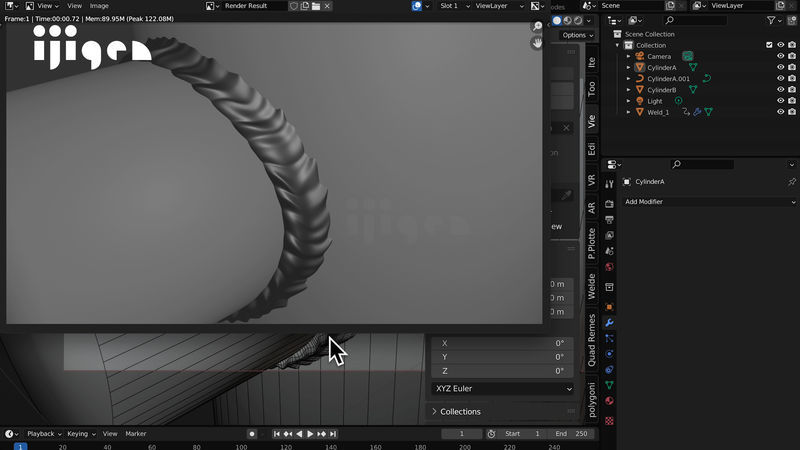Open the Texture properties checker tab
800x450 pixels.
(x=609, y=421)
